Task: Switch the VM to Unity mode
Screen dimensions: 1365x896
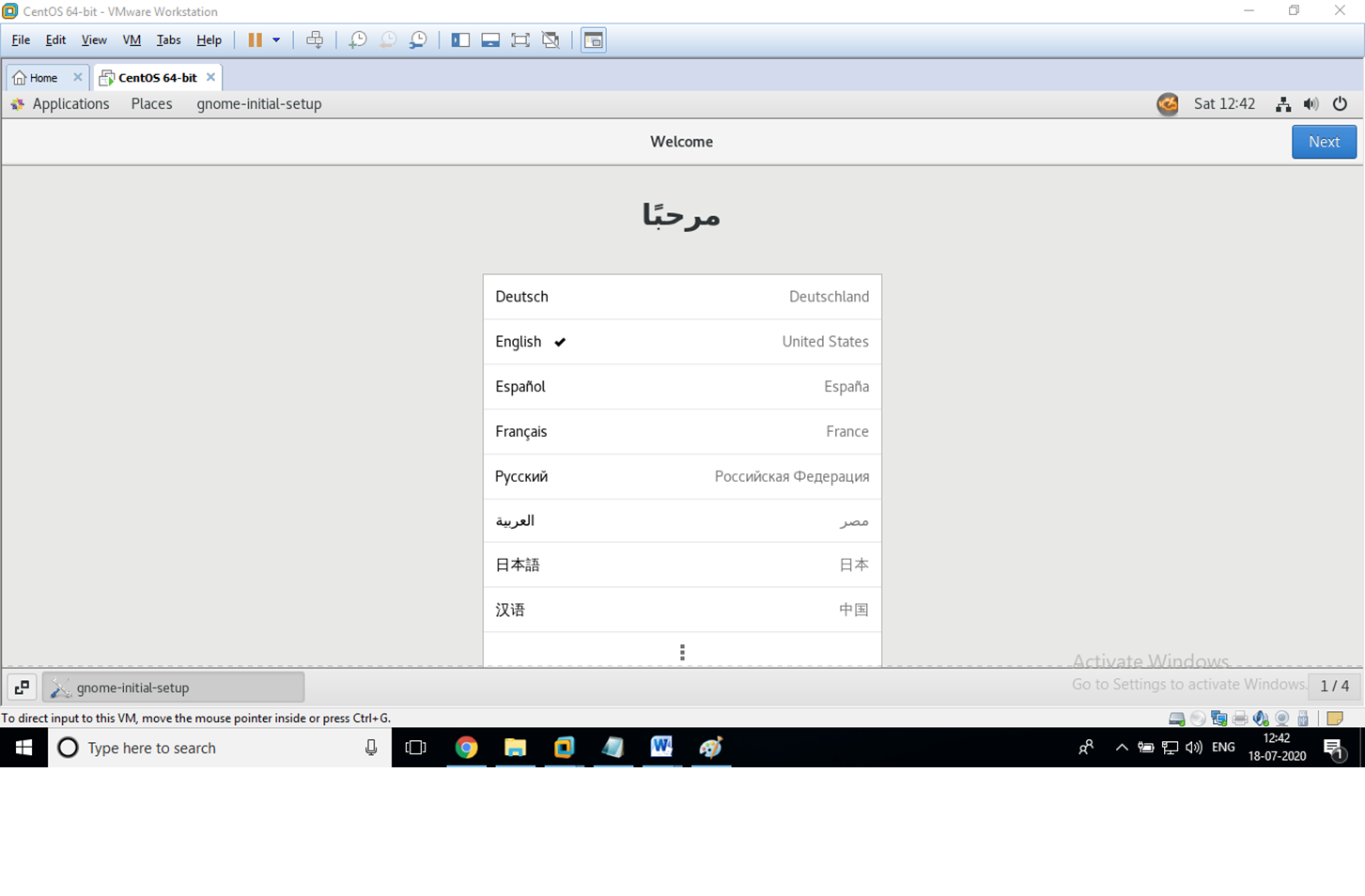Action: click(551, 39)
